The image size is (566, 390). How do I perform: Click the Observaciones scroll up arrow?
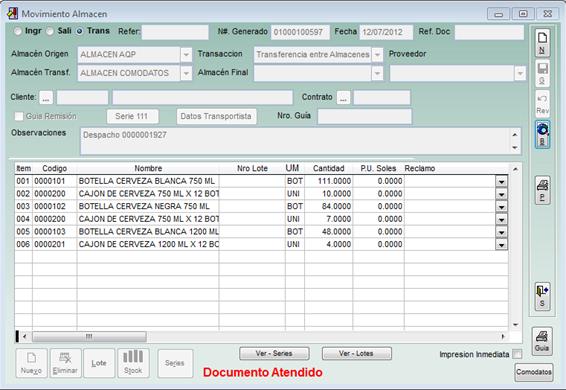(515, 135)
